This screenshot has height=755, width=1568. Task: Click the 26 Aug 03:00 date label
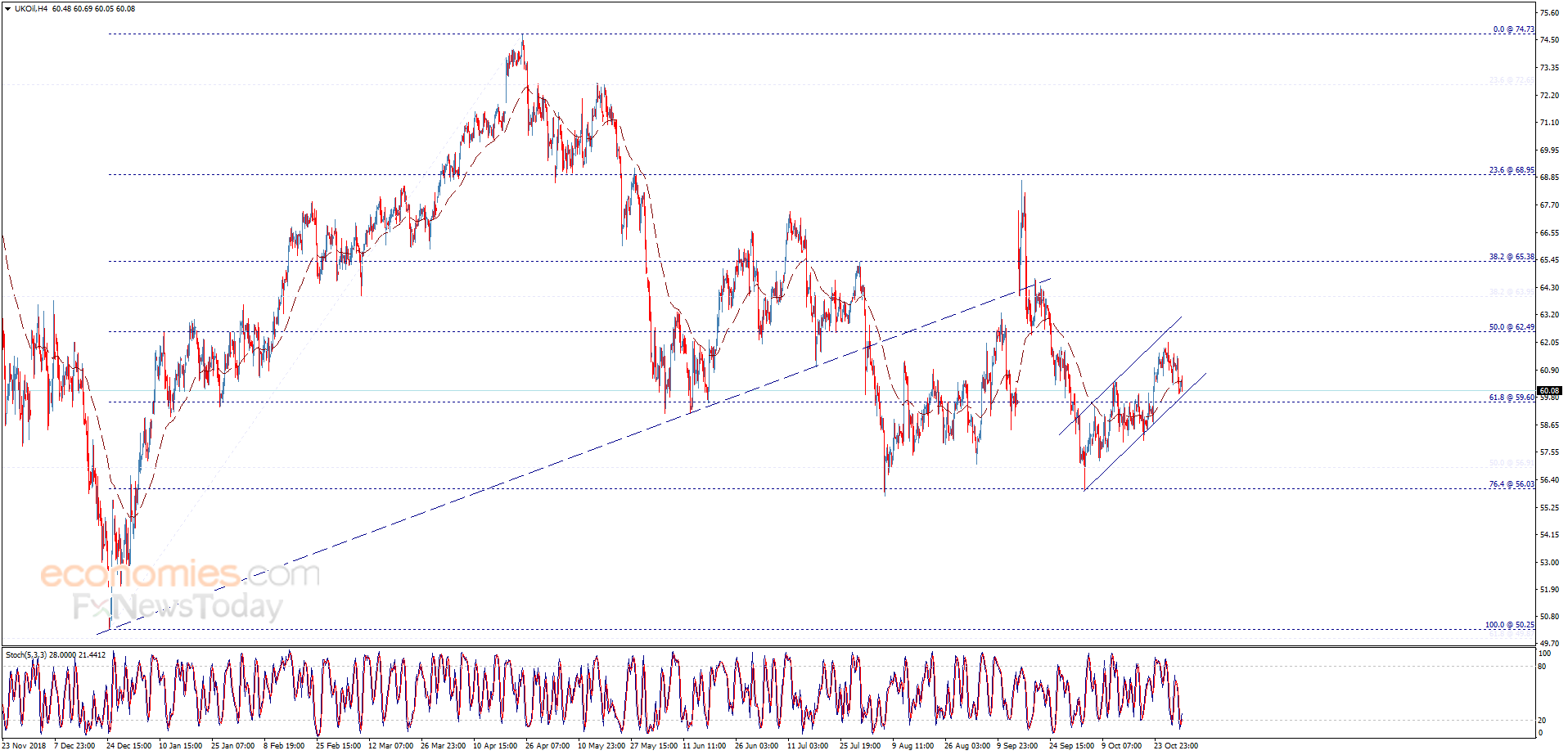tap(966, 745)
